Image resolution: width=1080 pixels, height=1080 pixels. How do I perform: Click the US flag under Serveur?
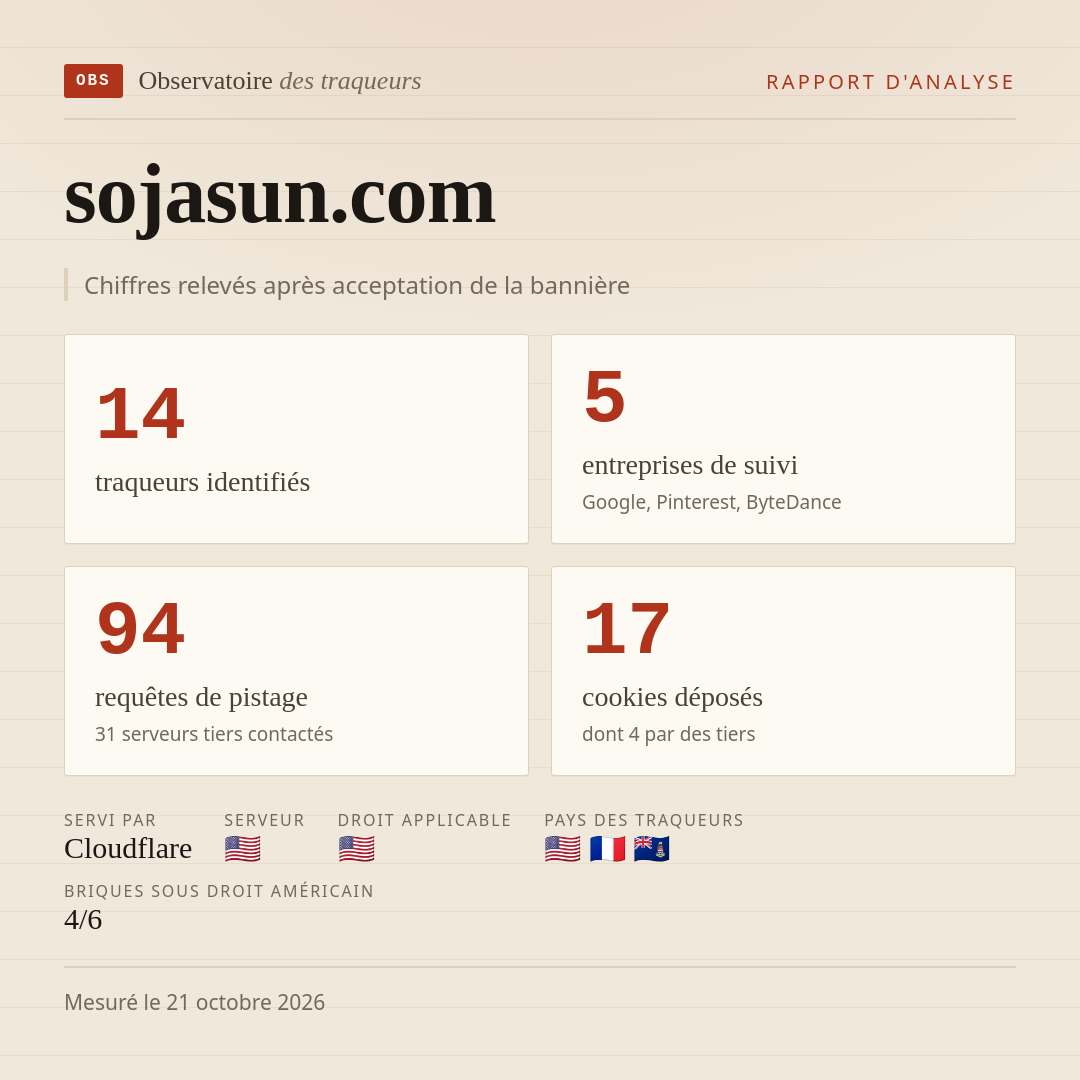tap(242, 849)
